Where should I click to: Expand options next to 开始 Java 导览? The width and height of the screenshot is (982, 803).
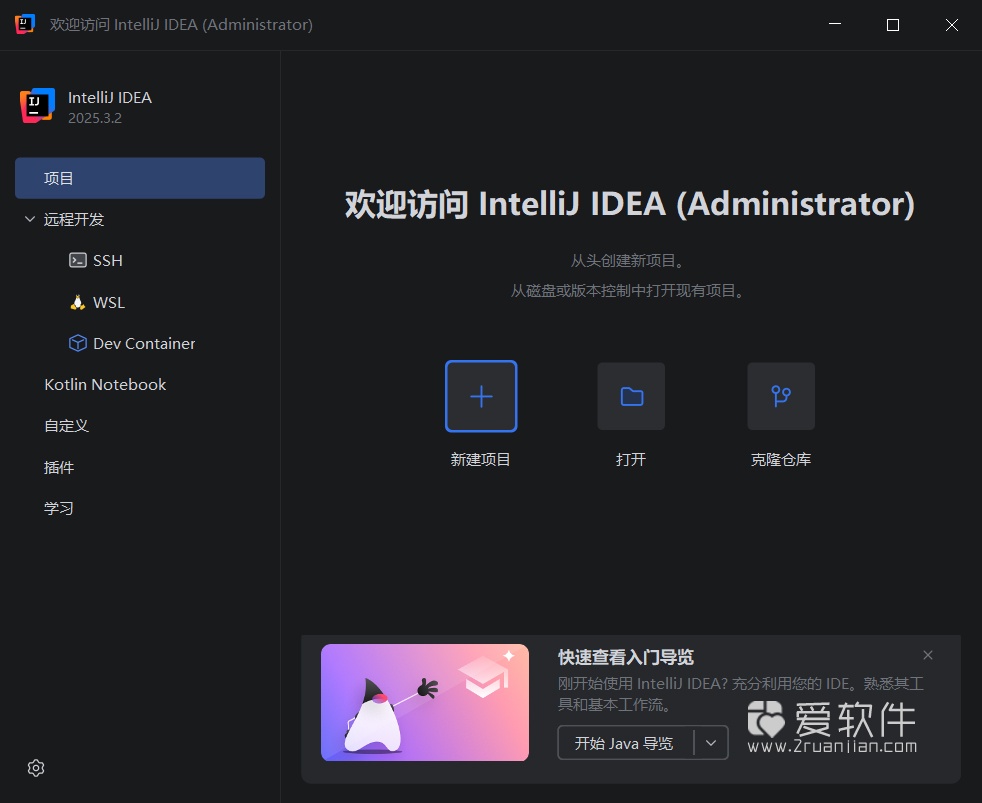711,743
